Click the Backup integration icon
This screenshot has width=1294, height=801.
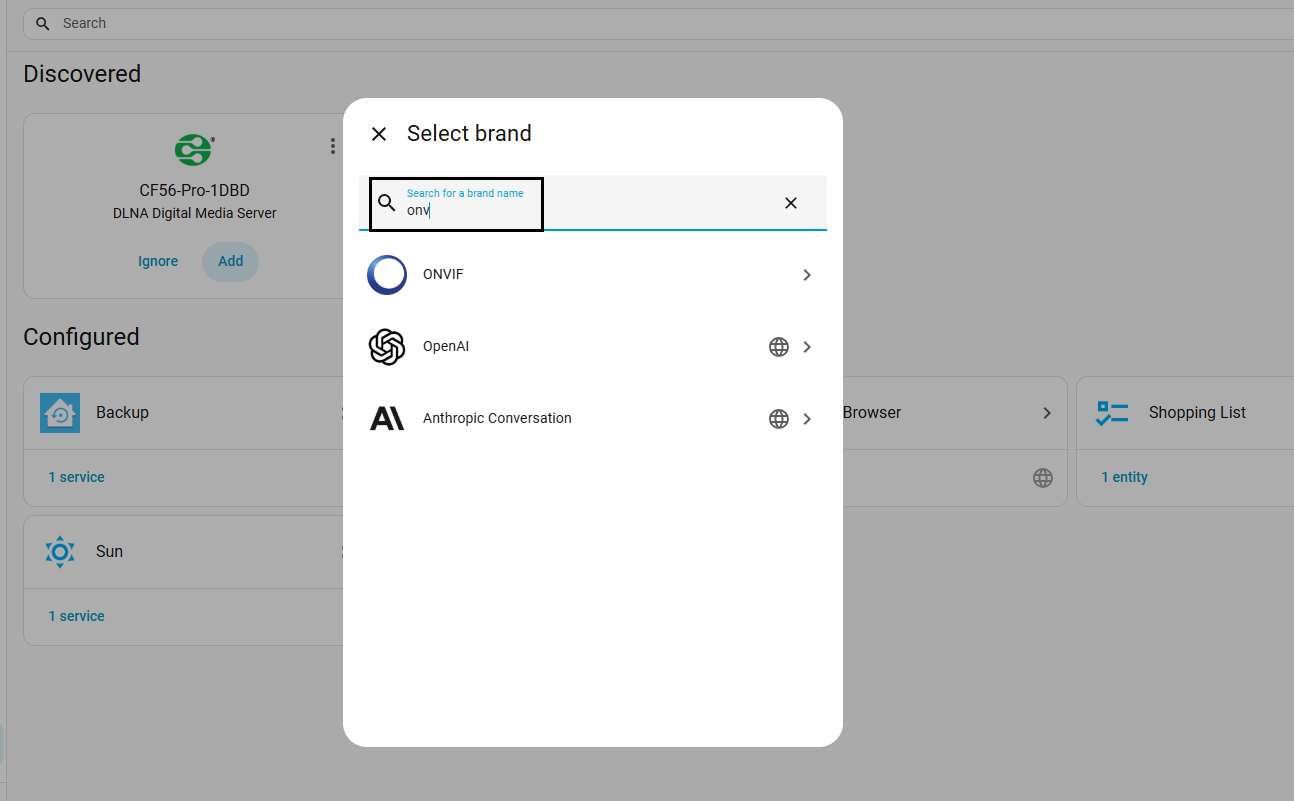click(x=60, y=413)
